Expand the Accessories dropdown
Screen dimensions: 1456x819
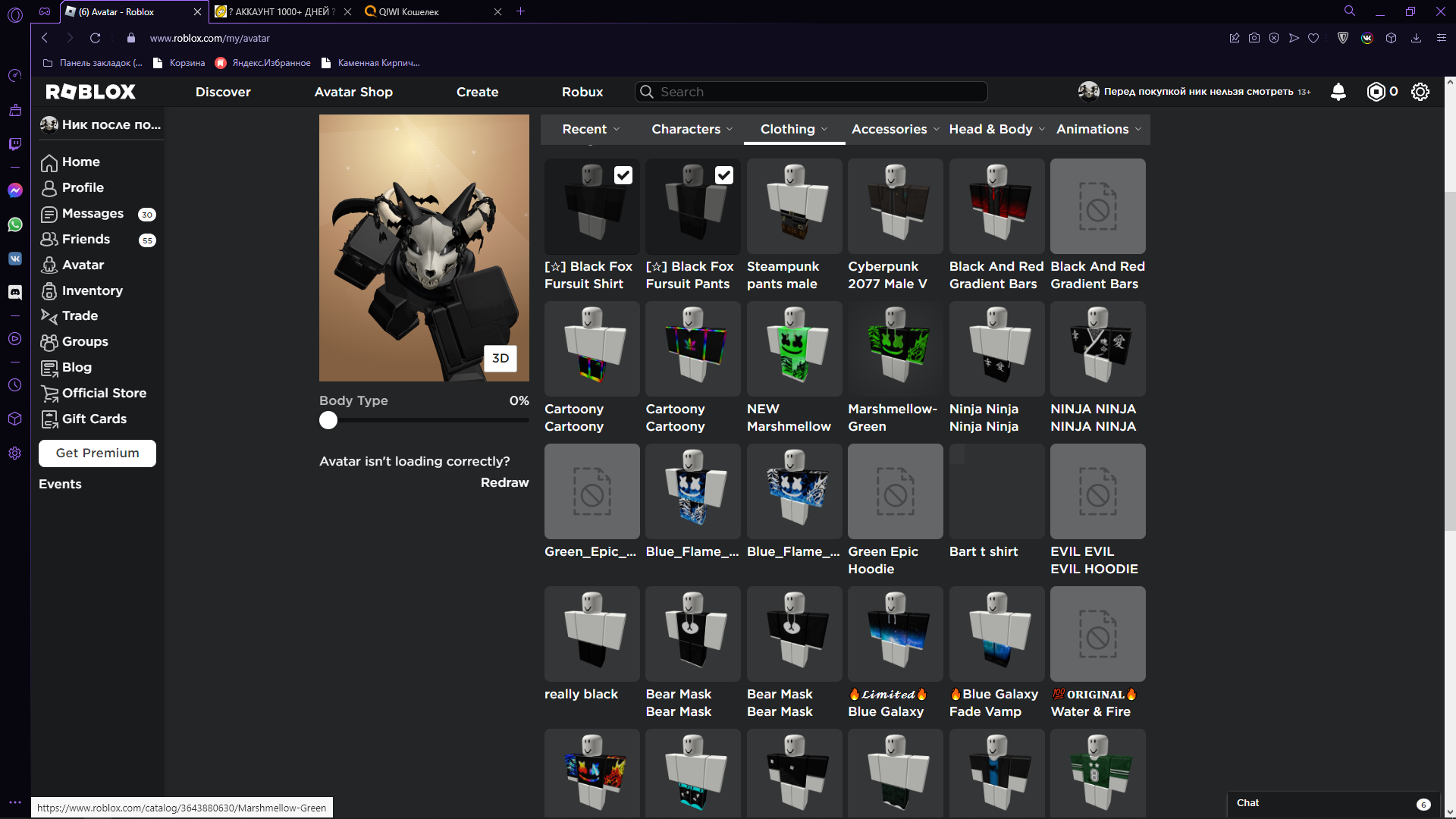(896, 130)
